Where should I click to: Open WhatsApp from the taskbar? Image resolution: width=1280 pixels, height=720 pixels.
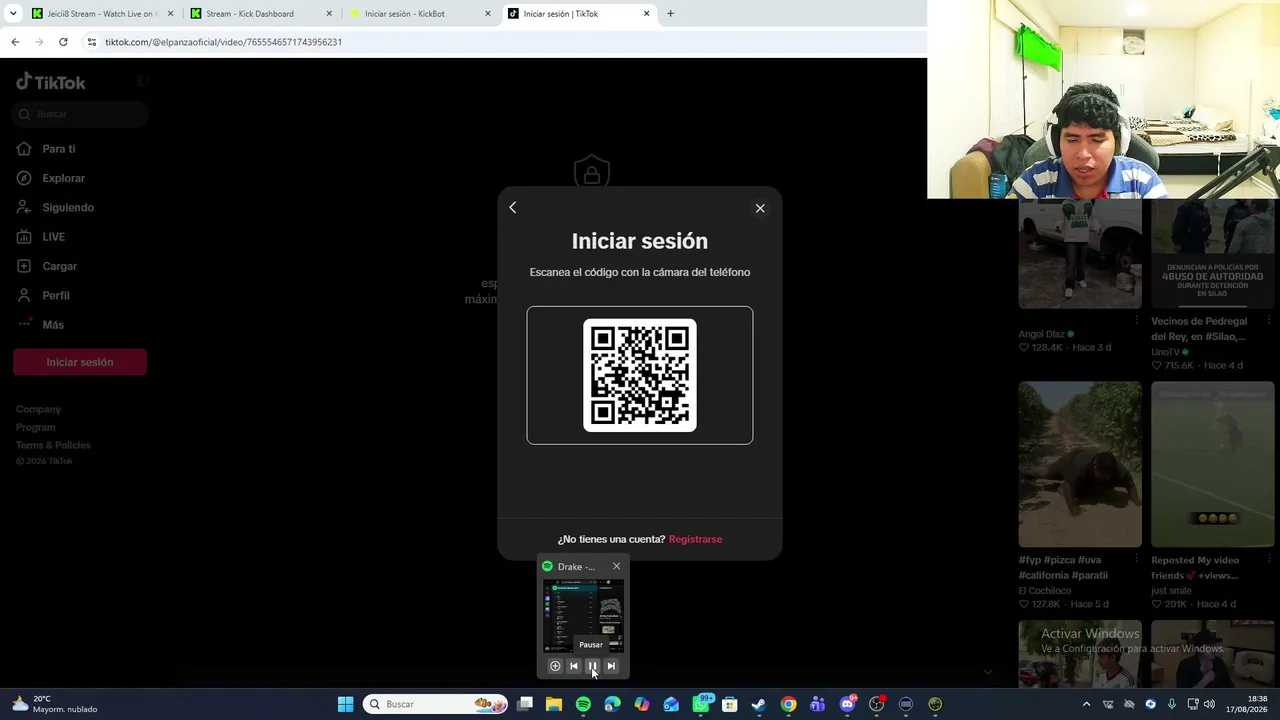pos(701,704)
